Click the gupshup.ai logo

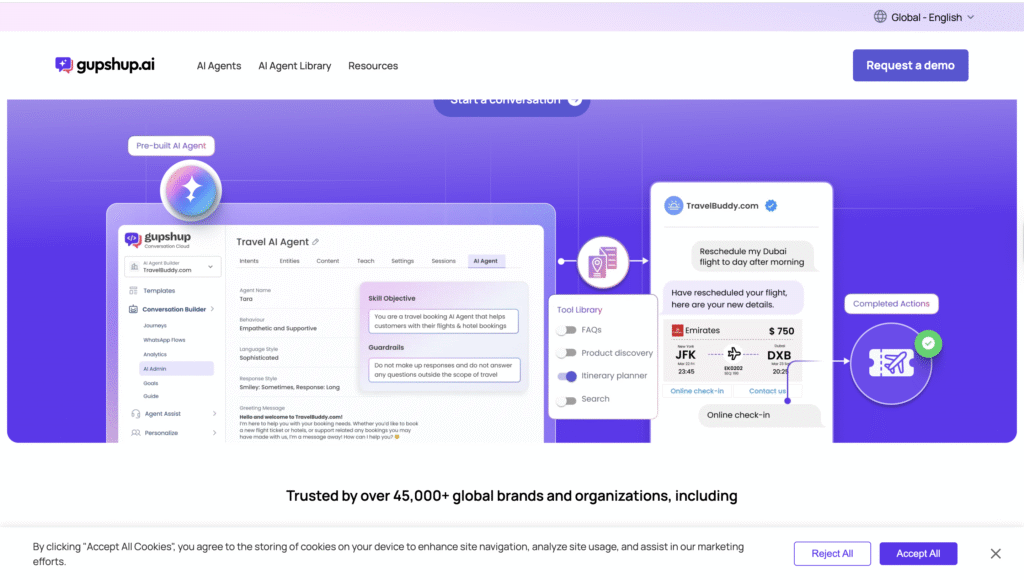point(105,65)
